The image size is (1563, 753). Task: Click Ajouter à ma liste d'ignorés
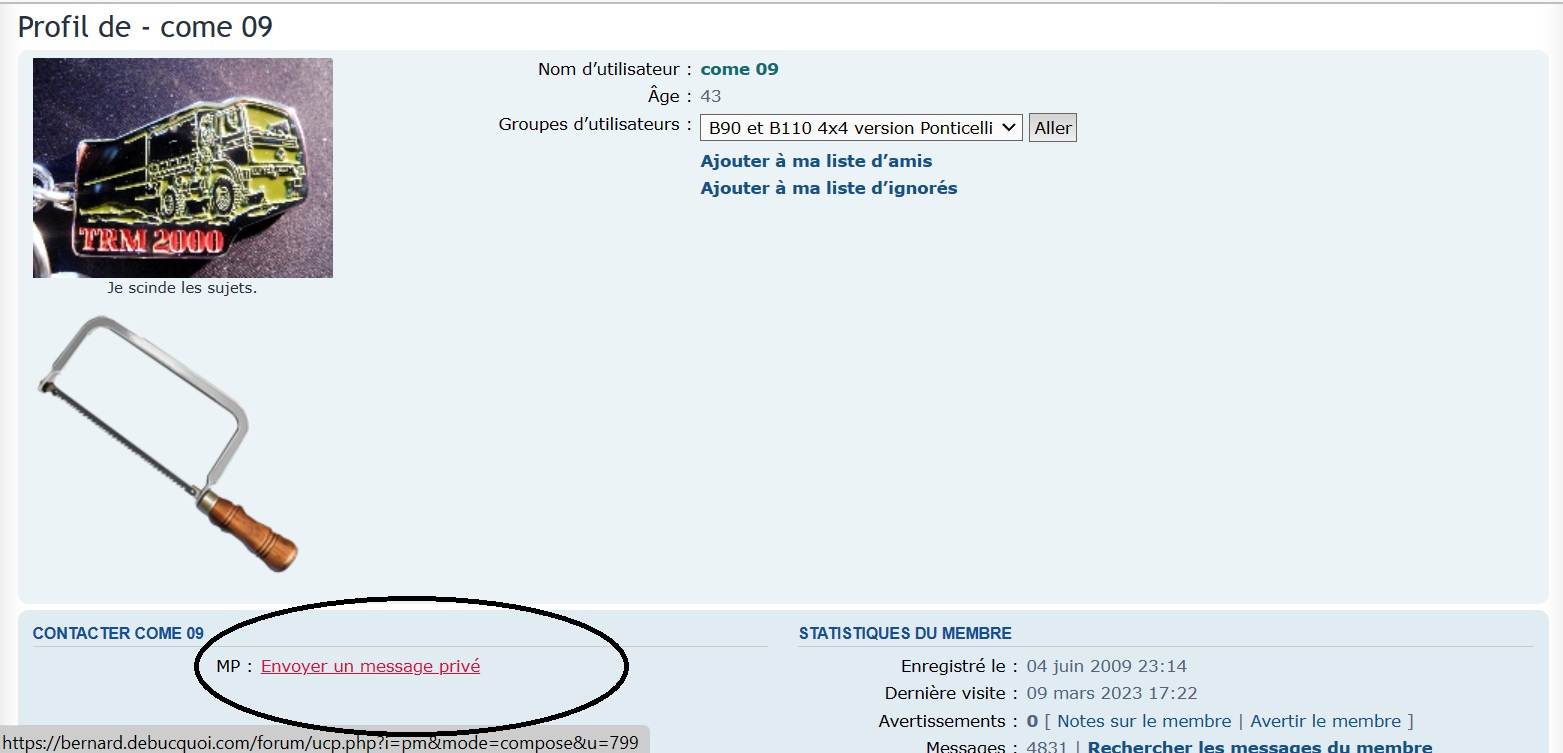click(x=828, y=188)
